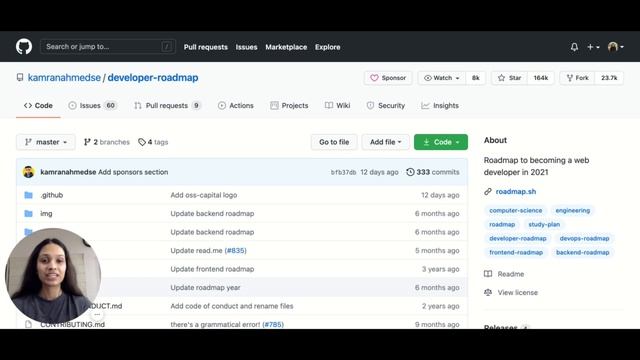Open Add code of conduct and rename files commit

point(232,306)
